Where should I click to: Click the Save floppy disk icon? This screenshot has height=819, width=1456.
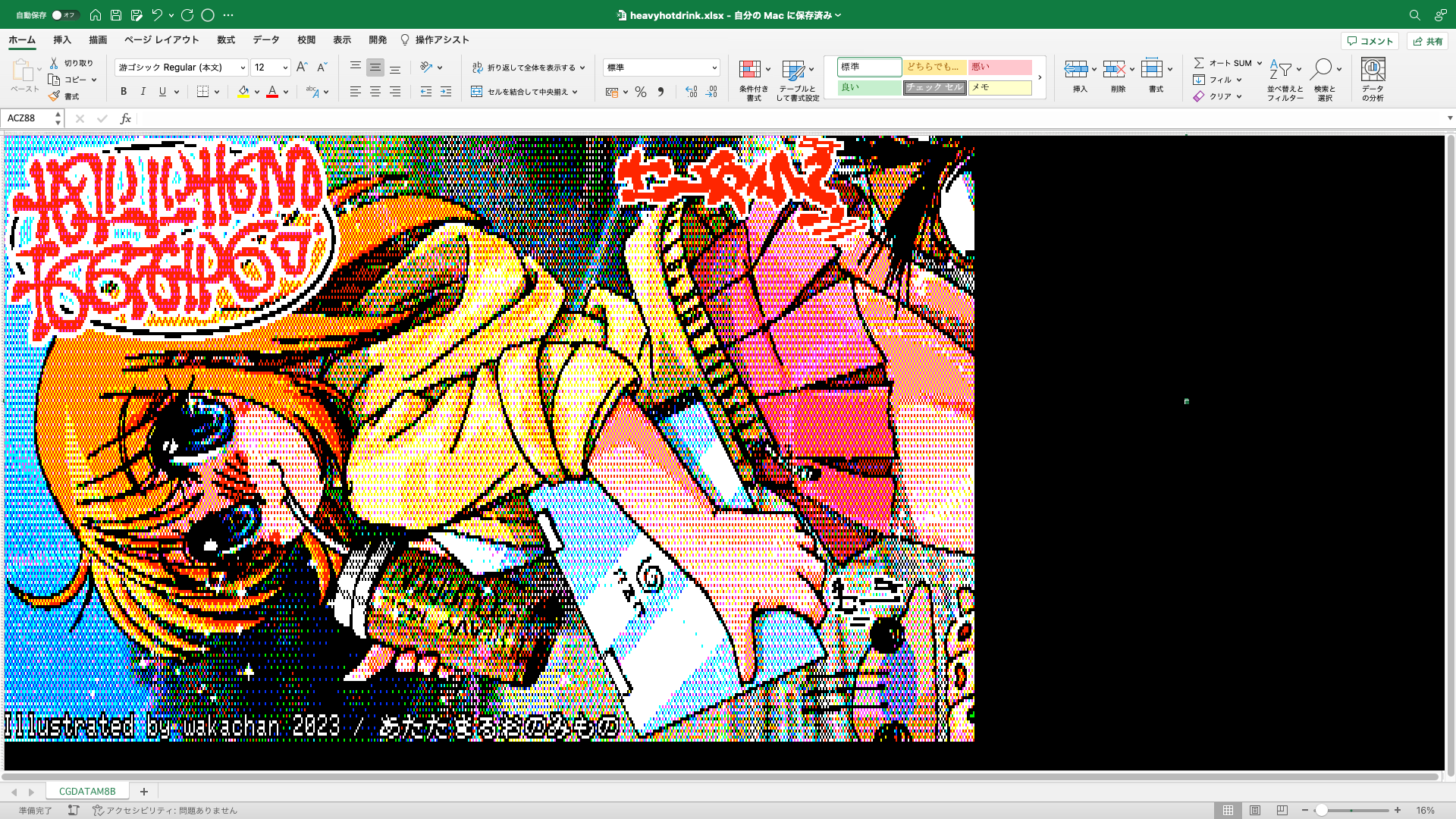(x=116, y=14)
